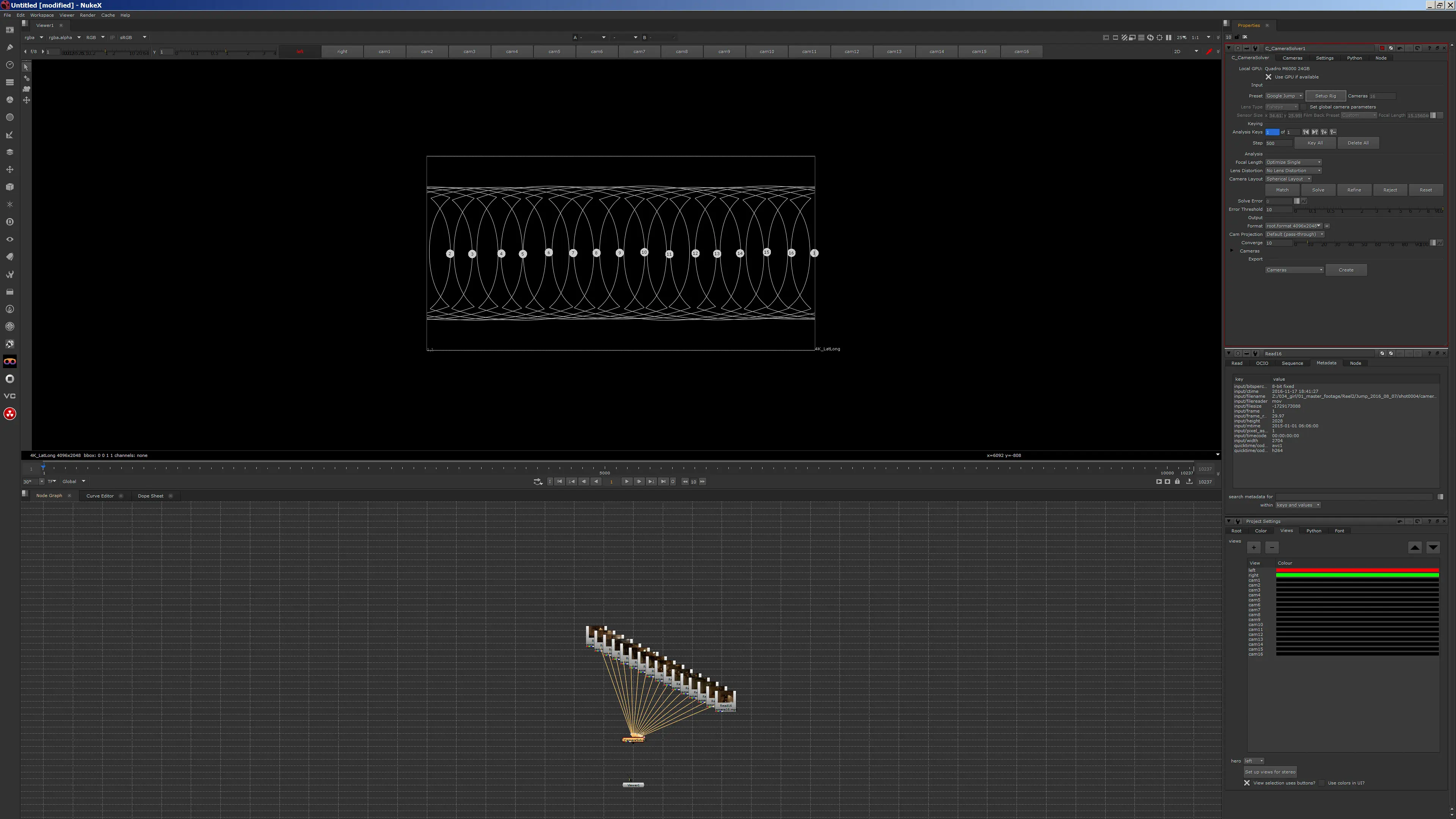
Task: Open the Deep nodes D icon
Action: click(9, 222)
